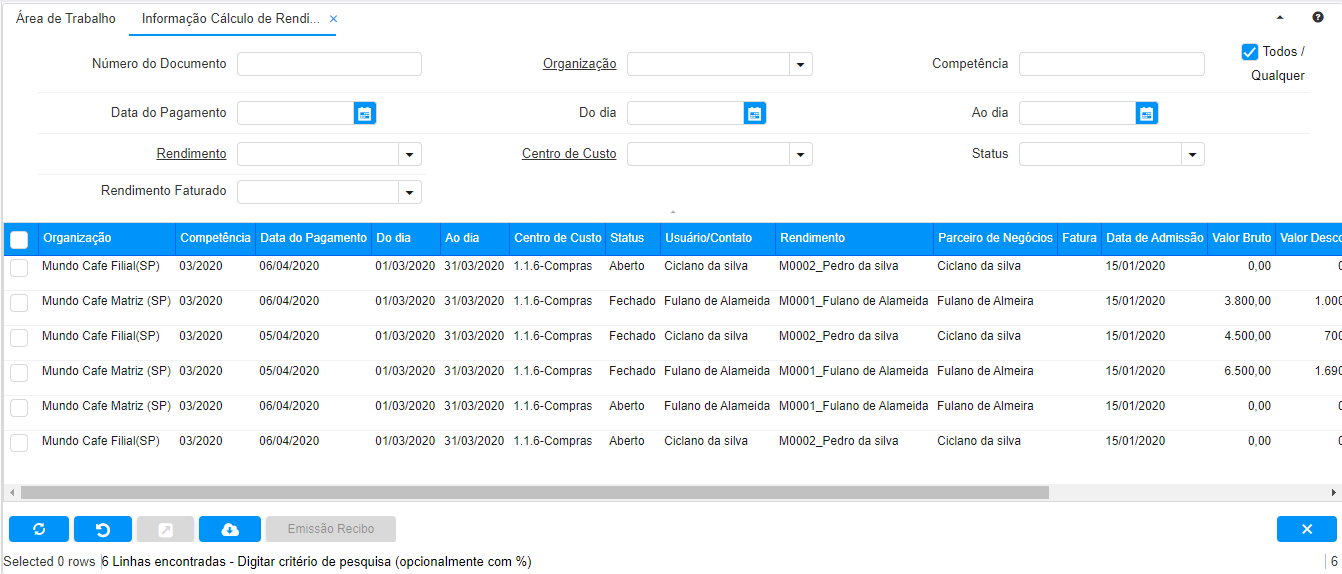Focus the Competência input field

[1112, 64]
